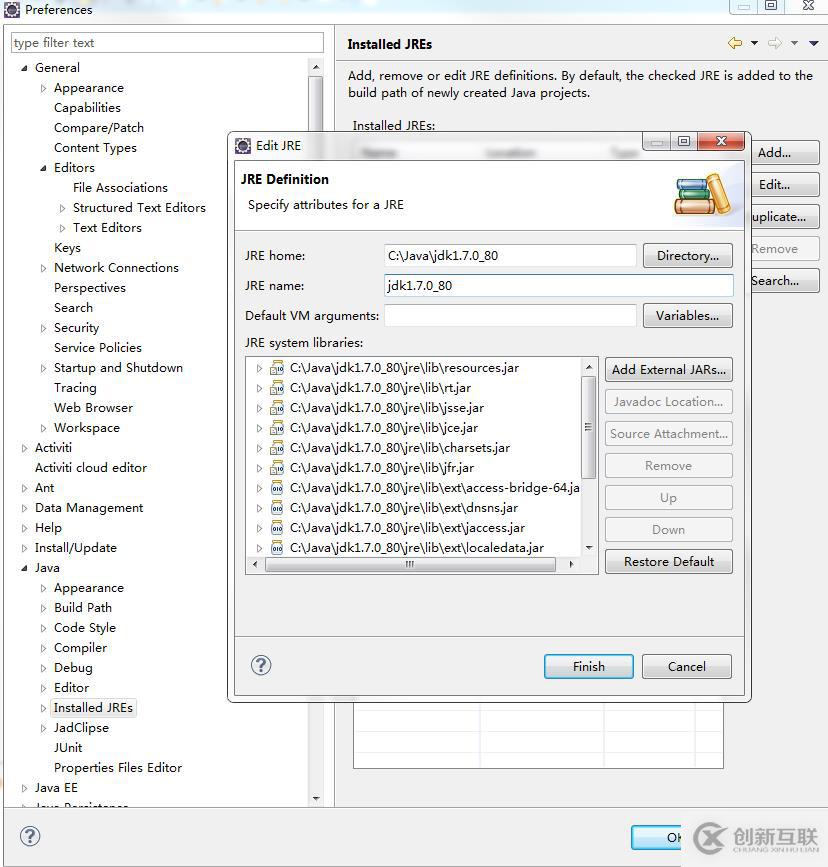Click the Edit... button in Preferences
The image size is (828, 867).
tap(784, 185)
